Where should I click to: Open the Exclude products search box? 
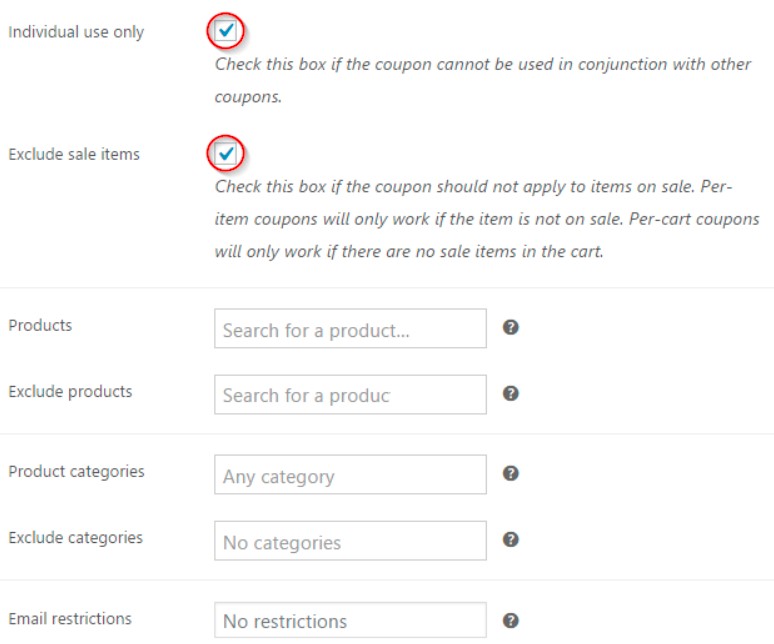(350, 395)
